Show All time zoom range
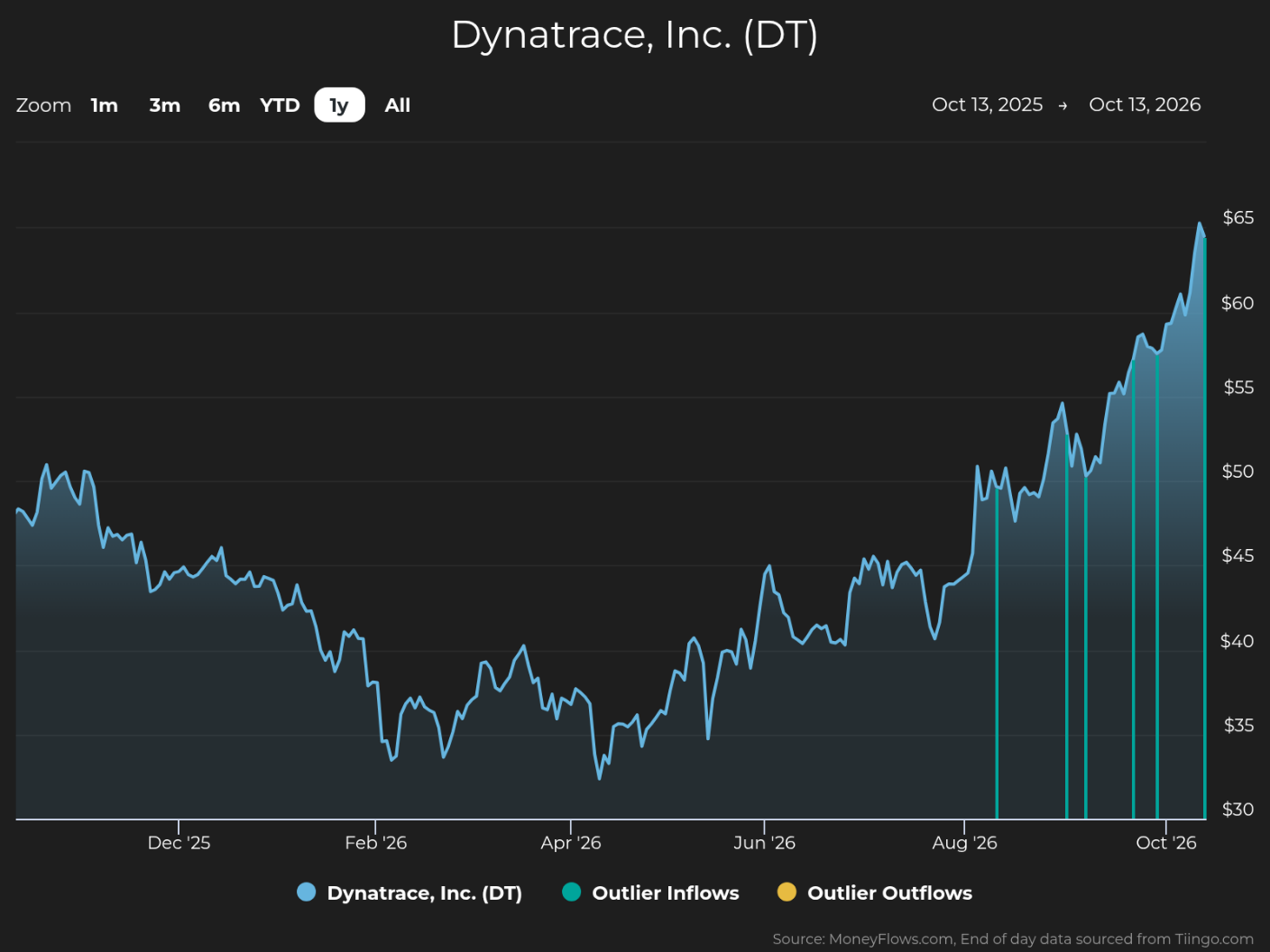Image resolution: width=1270 pixels, height=952 pixels. pos(398,105)
